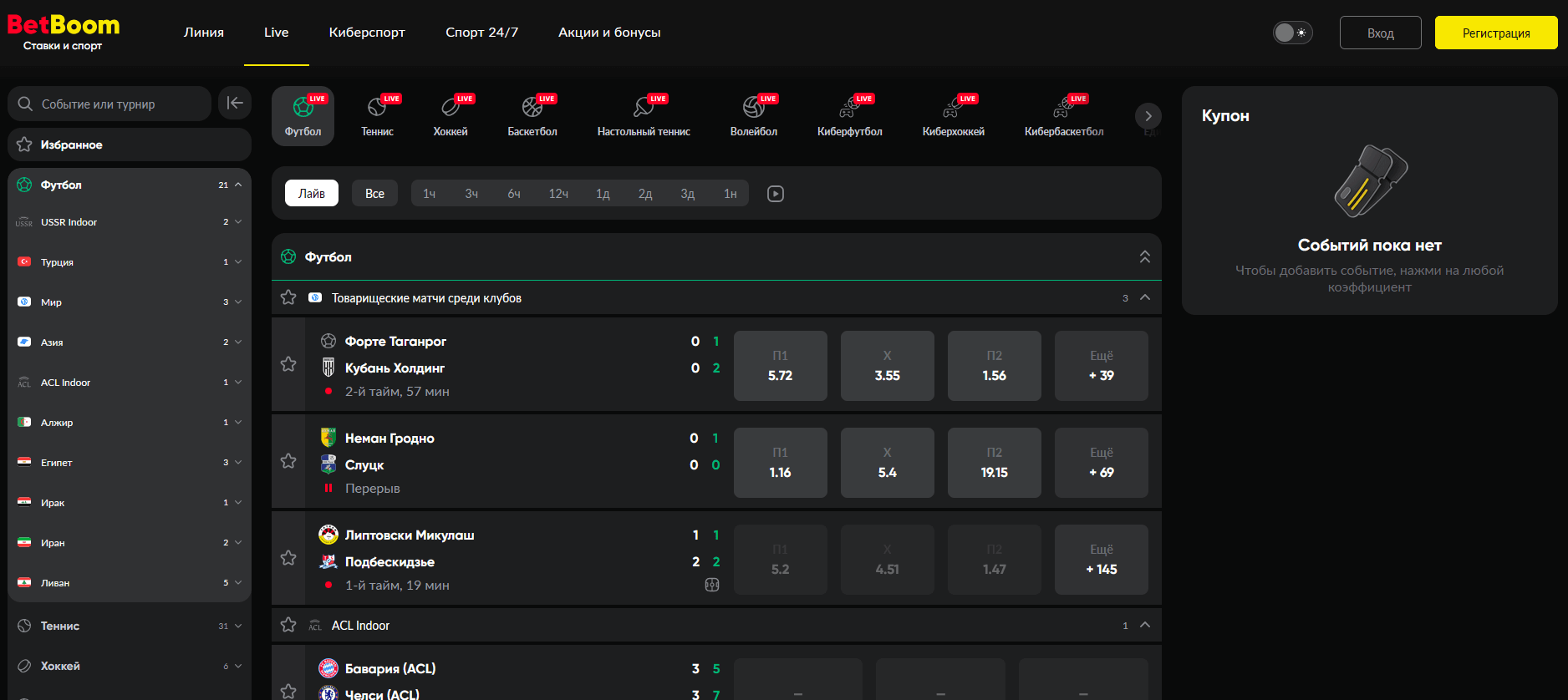This screenshot has width=1568, height=700.
Task: Bet П2 1.56 on Кубань Холдинг
Action: pyautogui.click(x=995, y=366)
